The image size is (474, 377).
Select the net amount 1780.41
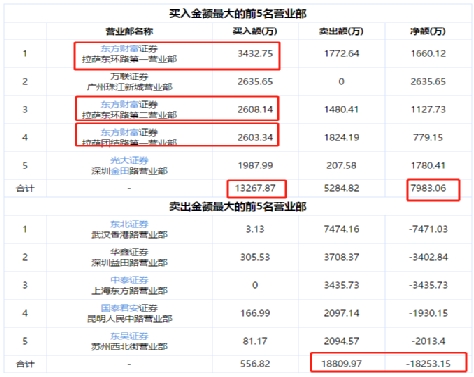tap(428, 166)
